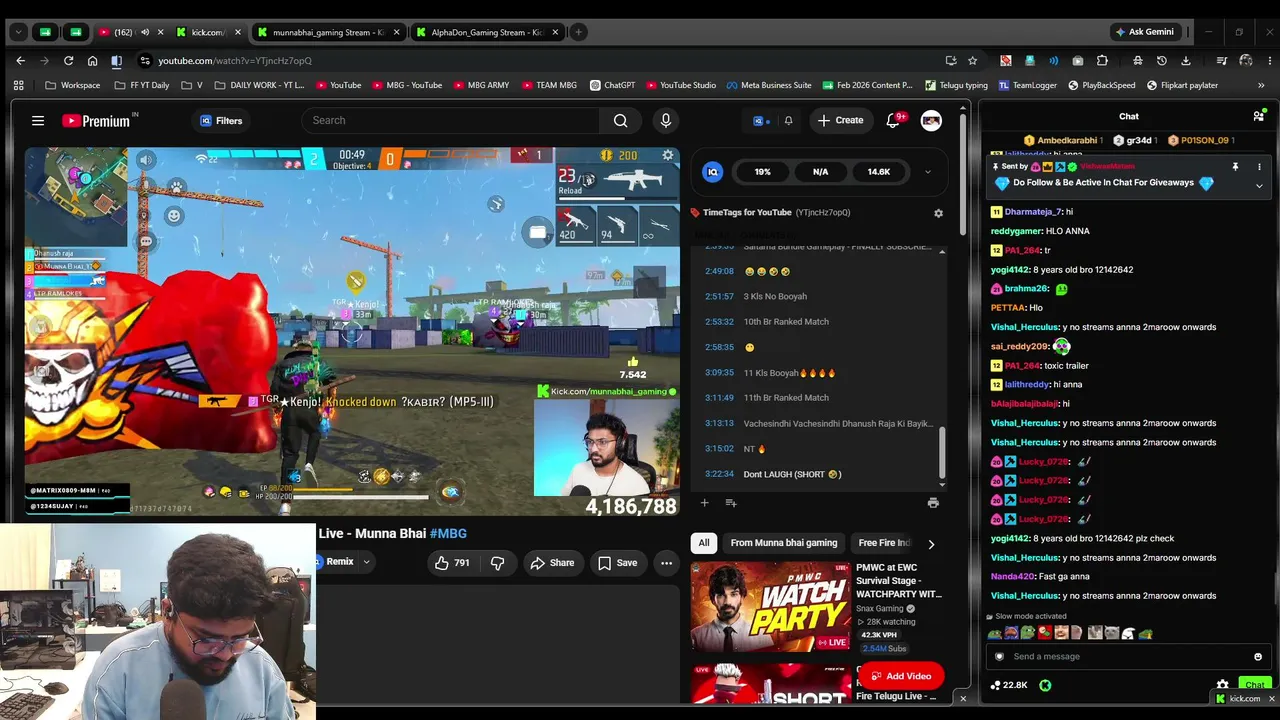Screen dimensions: 1280x720
Task: Show hidden bookmarks overflow chevron
Action: coord(1262,85)
